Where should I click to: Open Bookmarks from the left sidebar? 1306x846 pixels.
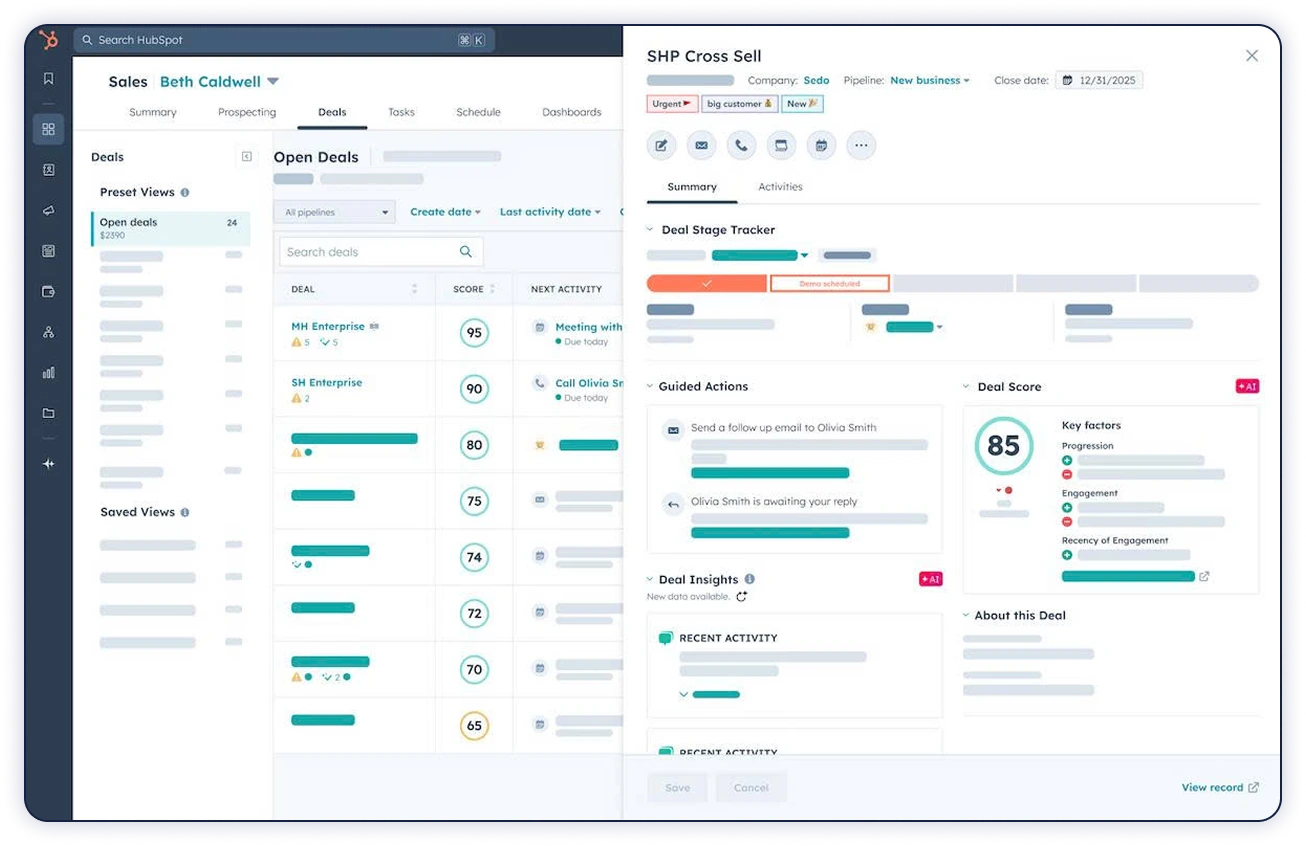click(x=48, y=79)
